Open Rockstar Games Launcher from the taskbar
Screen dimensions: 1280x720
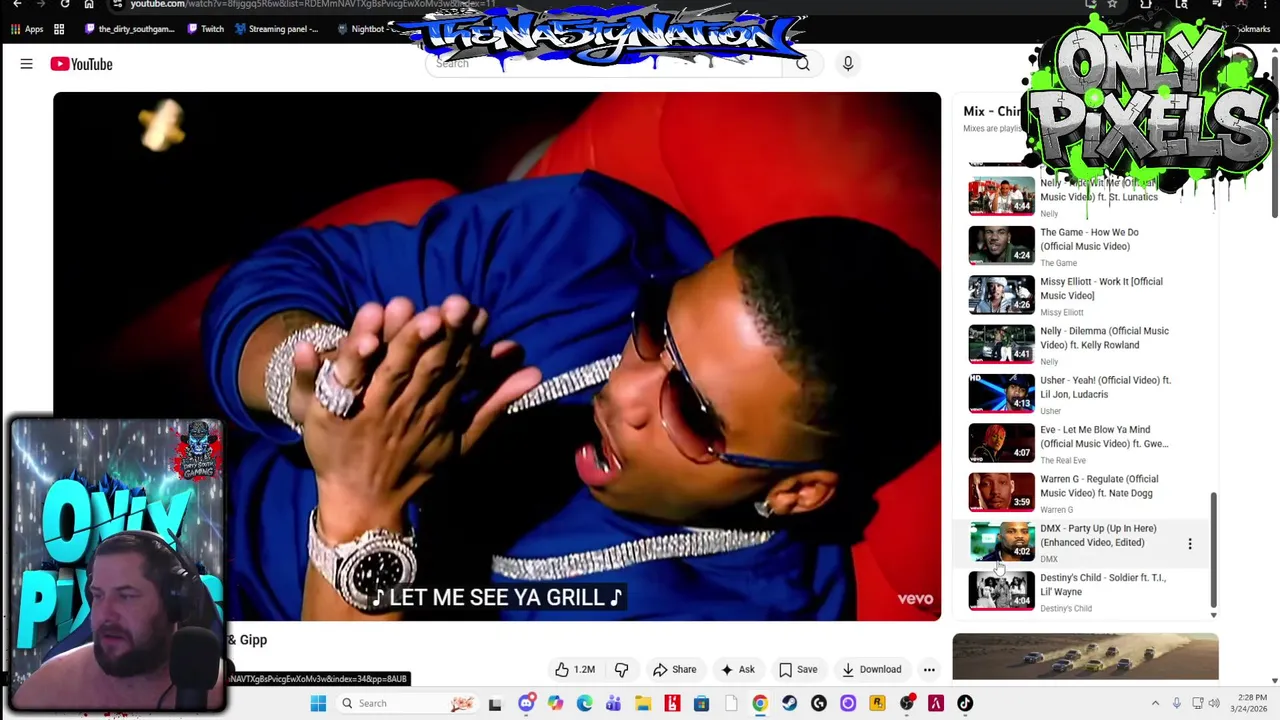(x=877, y=703)
